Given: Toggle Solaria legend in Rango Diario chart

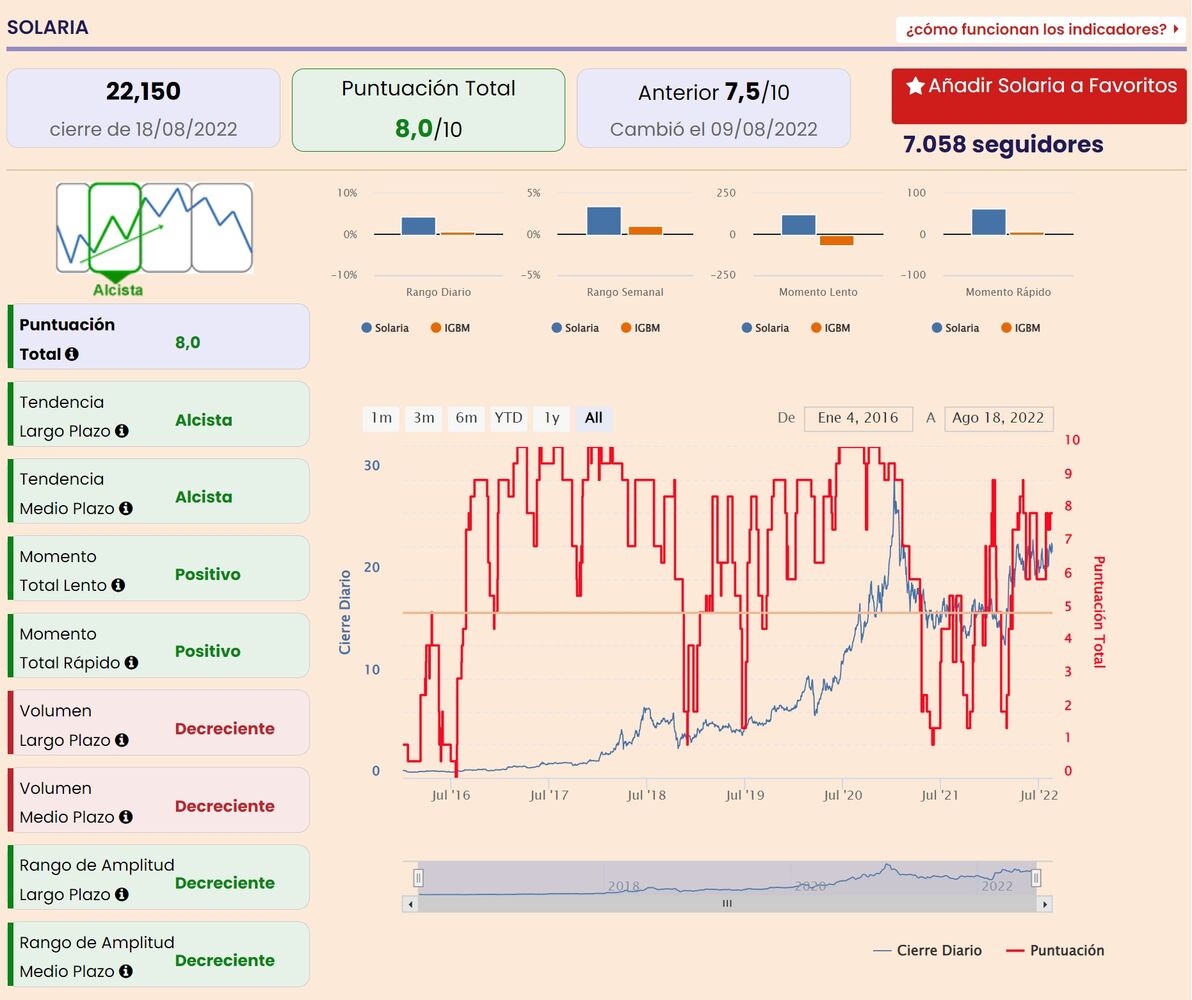Looking at the screenshot, I should pyautogui.click(x=385, y=329).
